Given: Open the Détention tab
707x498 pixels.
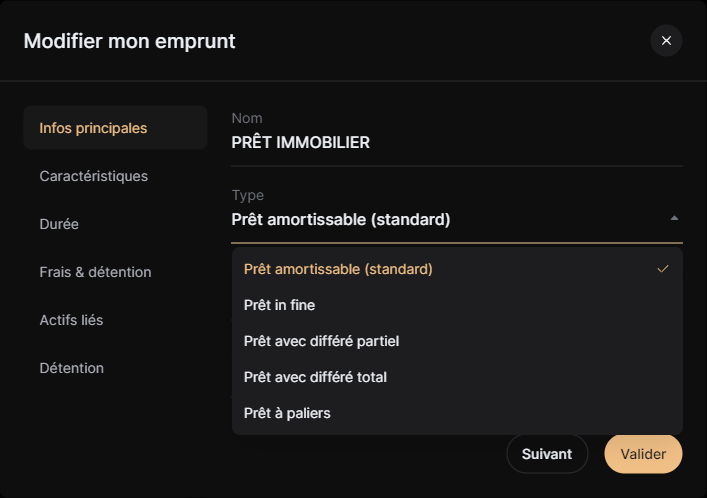Looking at the screenshot, I should pyautogui.click(x=71, y=368).
